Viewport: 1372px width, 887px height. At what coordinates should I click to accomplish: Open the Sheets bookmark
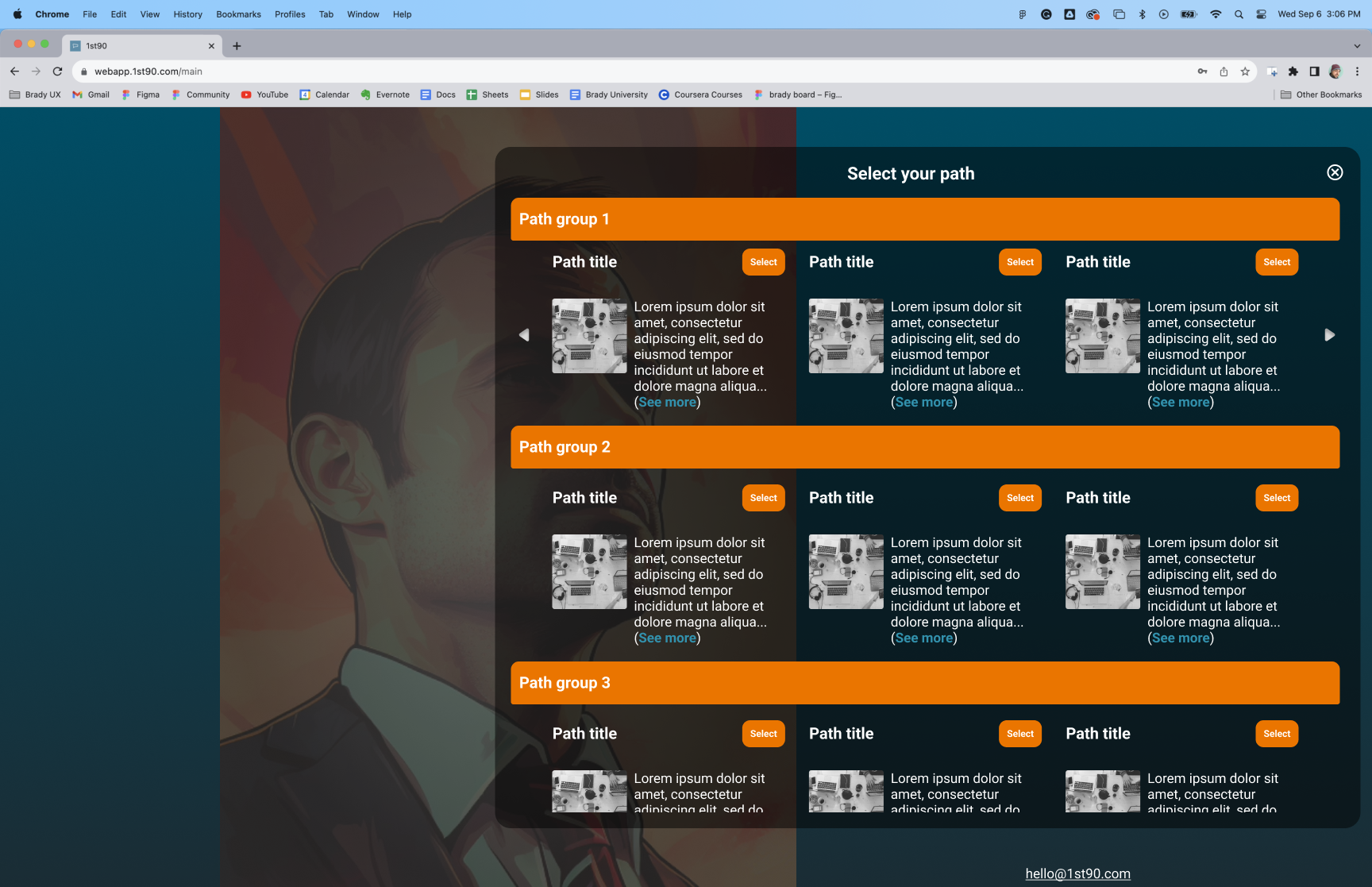pyautogui.click(x=488, y=94)
